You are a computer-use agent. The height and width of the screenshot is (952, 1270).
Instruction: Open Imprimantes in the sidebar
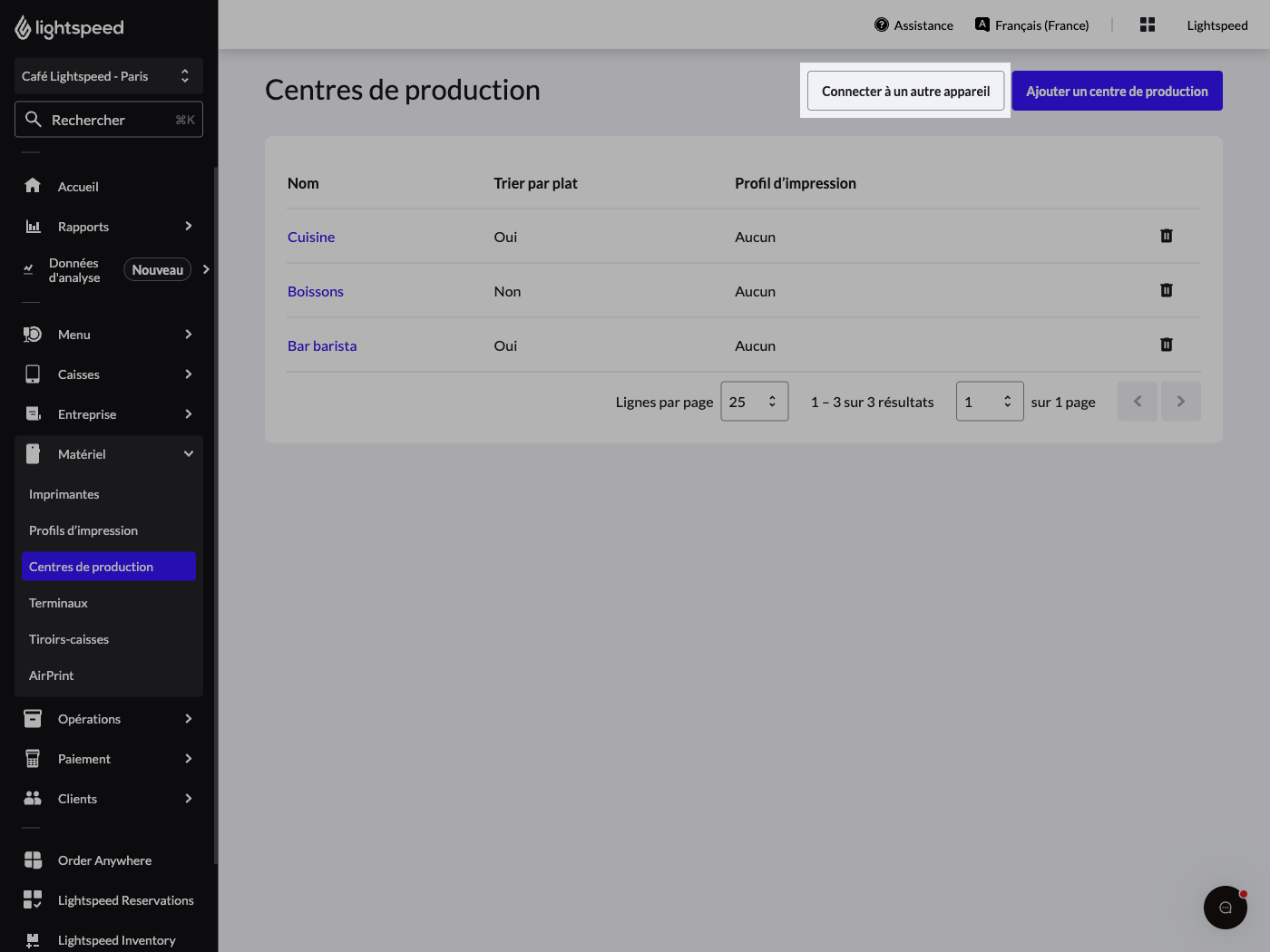tap(109, 494)
